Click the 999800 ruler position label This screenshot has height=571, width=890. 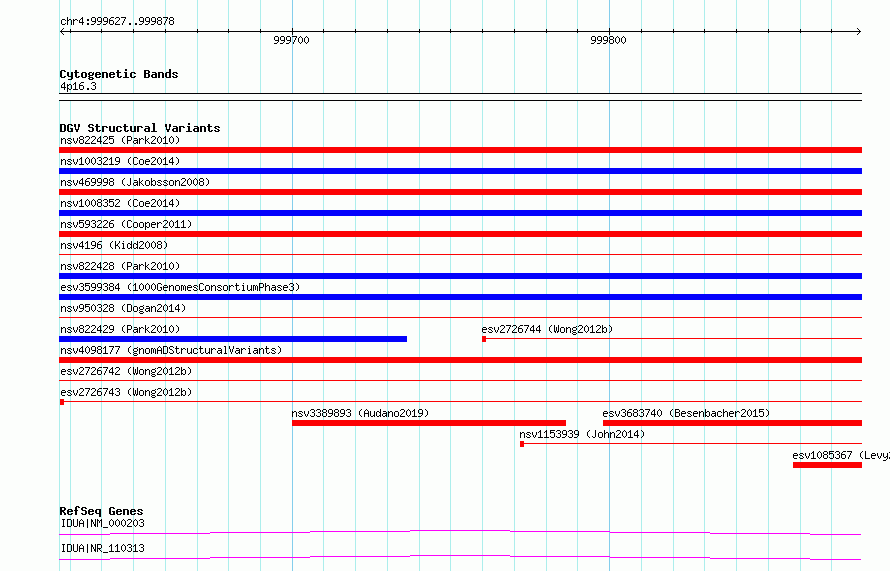coord(608,40)
